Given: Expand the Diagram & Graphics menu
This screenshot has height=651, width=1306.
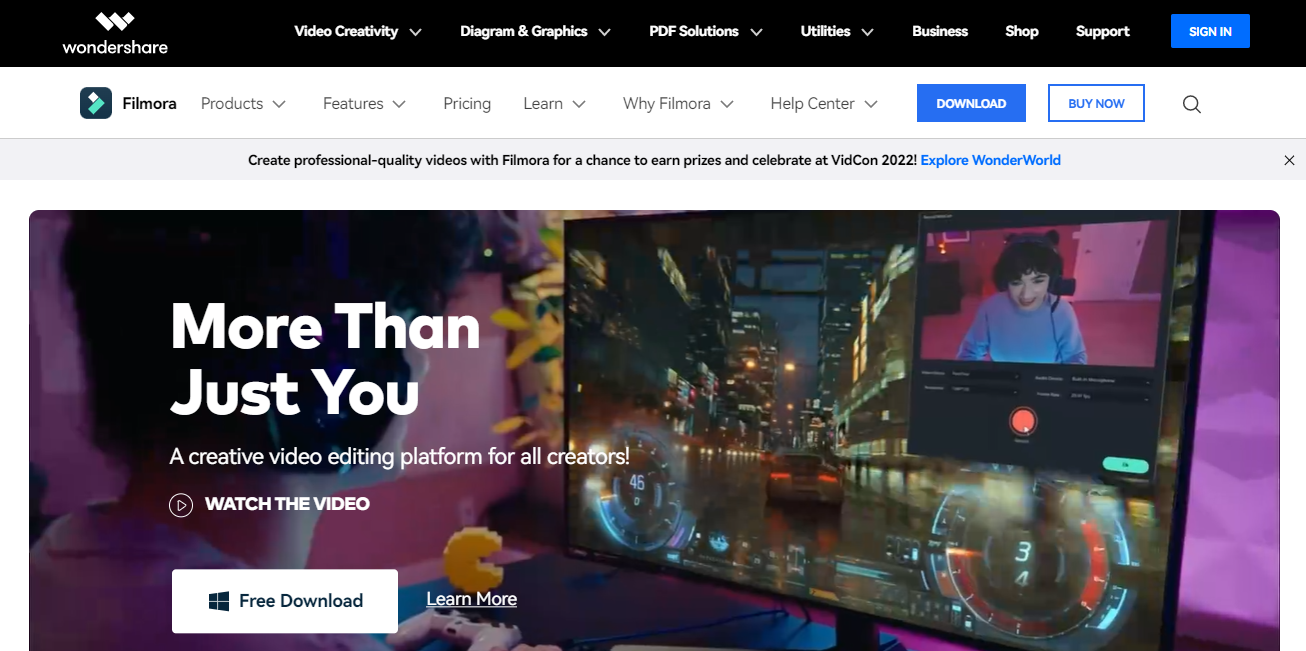Looking at the screenshot, I should coord(535,31).
